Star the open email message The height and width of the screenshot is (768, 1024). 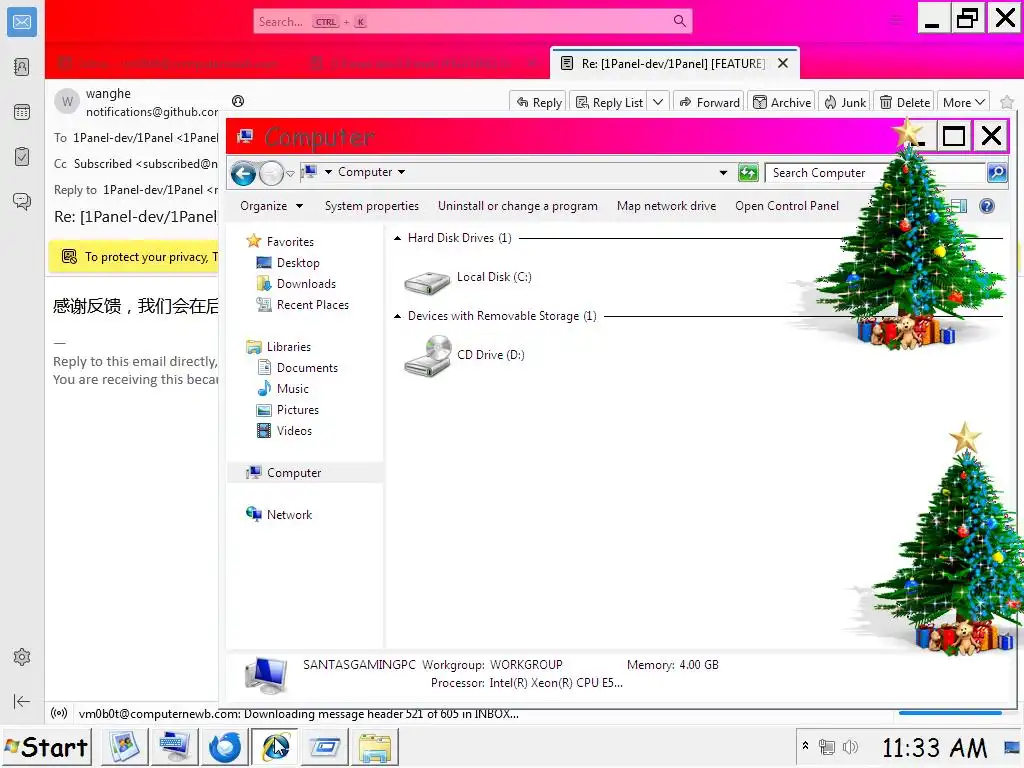(1006, 103)
